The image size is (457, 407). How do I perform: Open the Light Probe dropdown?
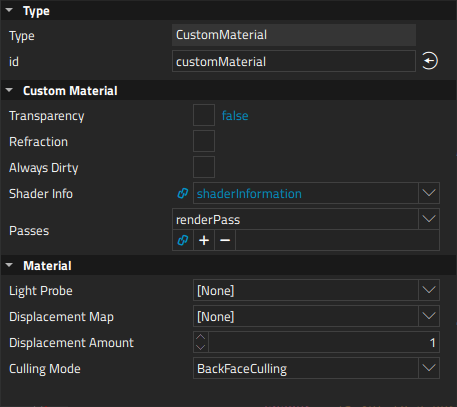click(x=429, y=290)
